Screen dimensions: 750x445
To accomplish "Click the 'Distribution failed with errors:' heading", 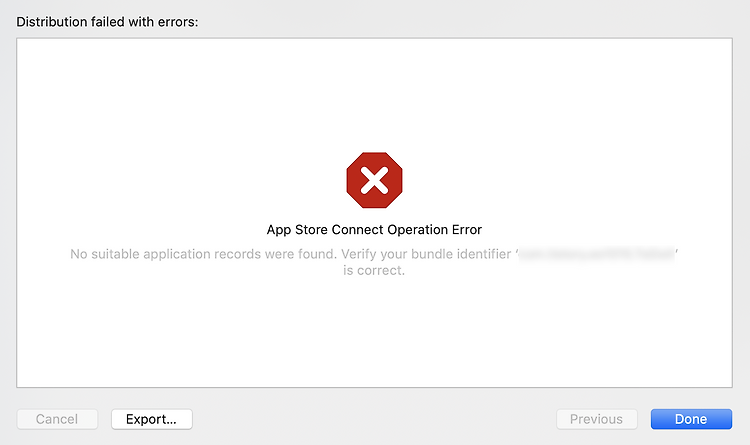I will point(107,22).
